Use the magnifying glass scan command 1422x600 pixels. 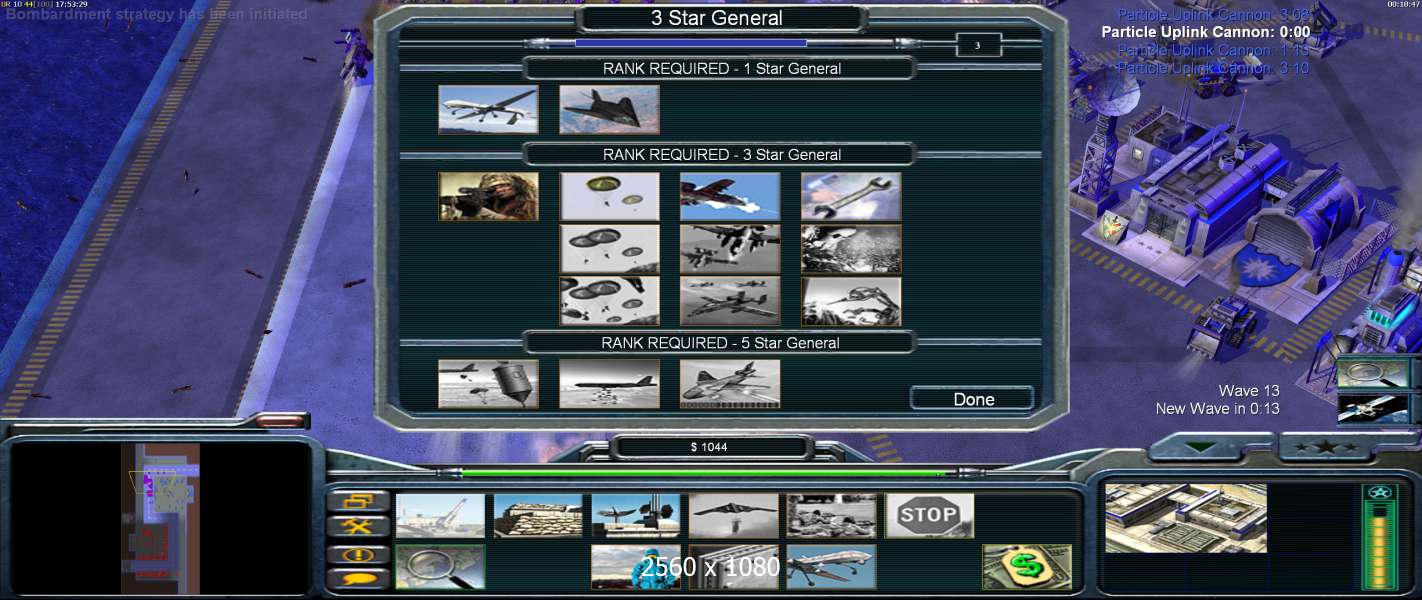point(440,567)
